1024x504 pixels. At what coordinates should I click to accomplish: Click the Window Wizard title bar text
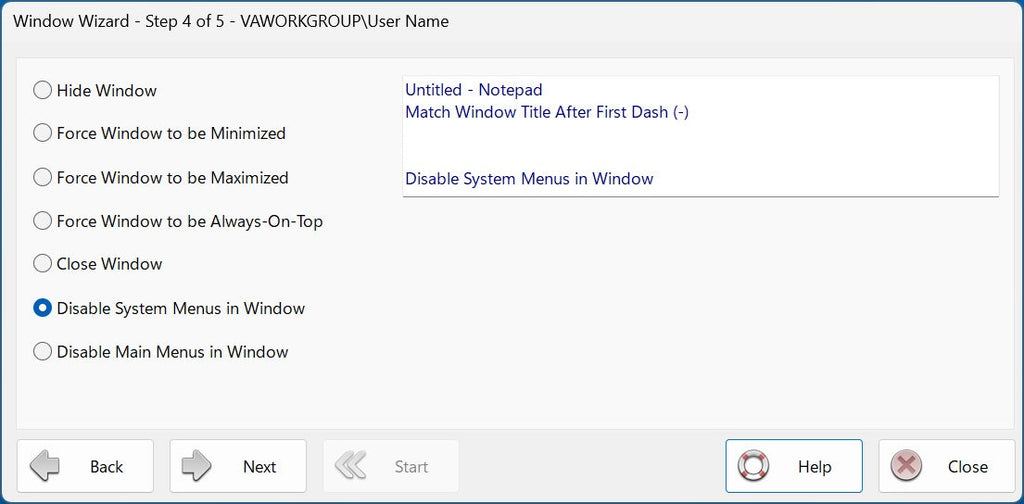click(231, 21)
